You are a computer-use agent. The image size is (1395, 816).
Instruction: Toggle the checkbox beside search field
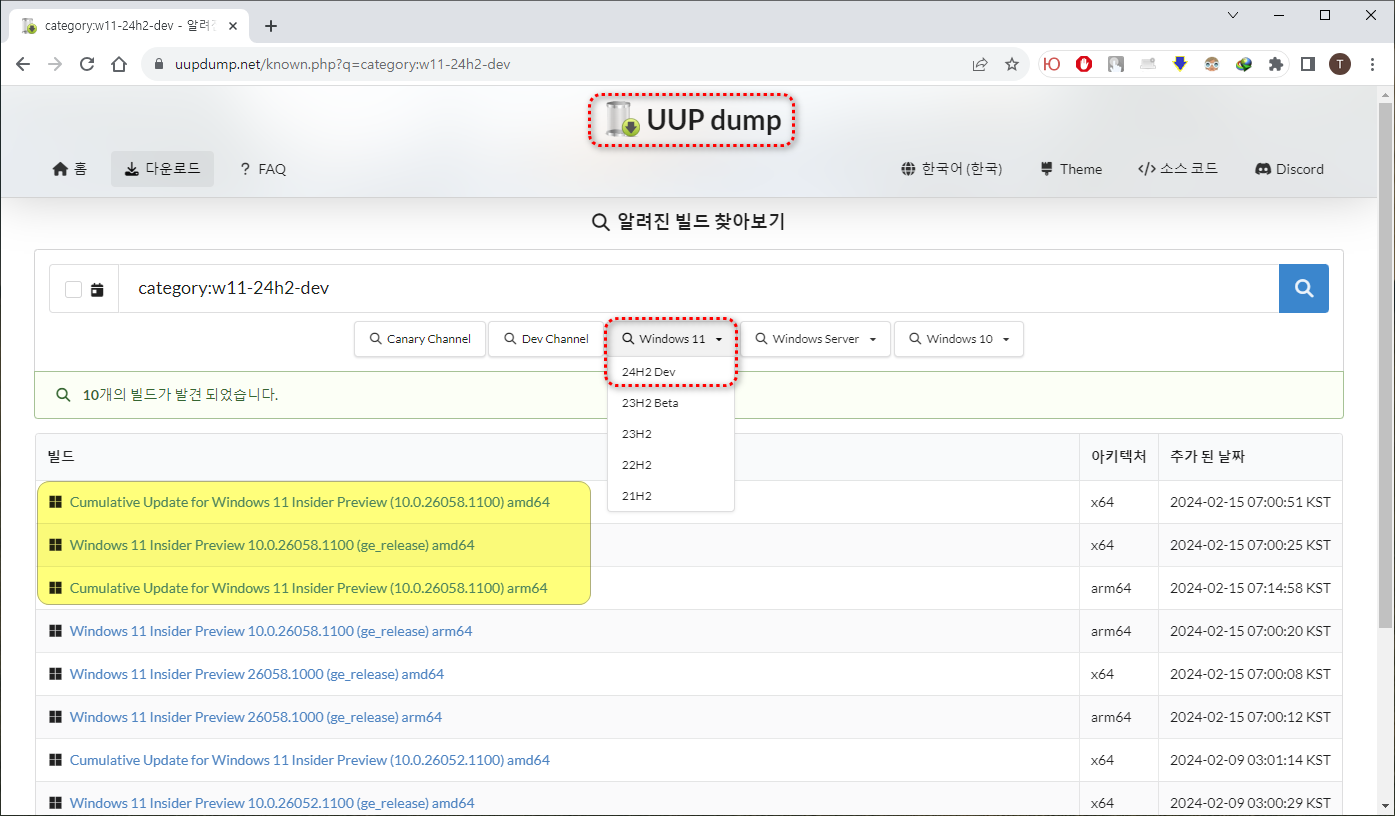point(73,290)
